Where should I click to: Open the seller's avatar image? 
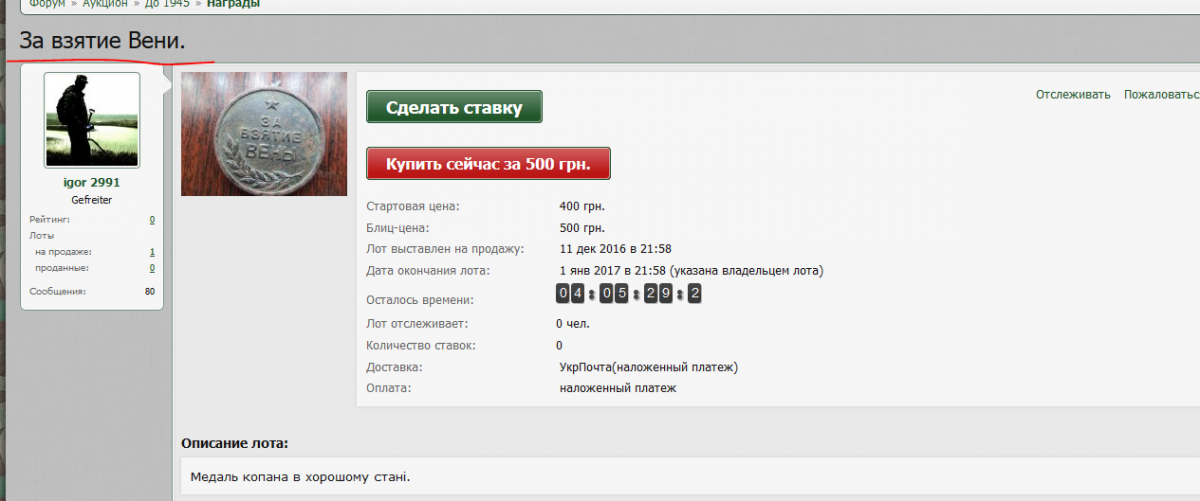coord(92,120)
